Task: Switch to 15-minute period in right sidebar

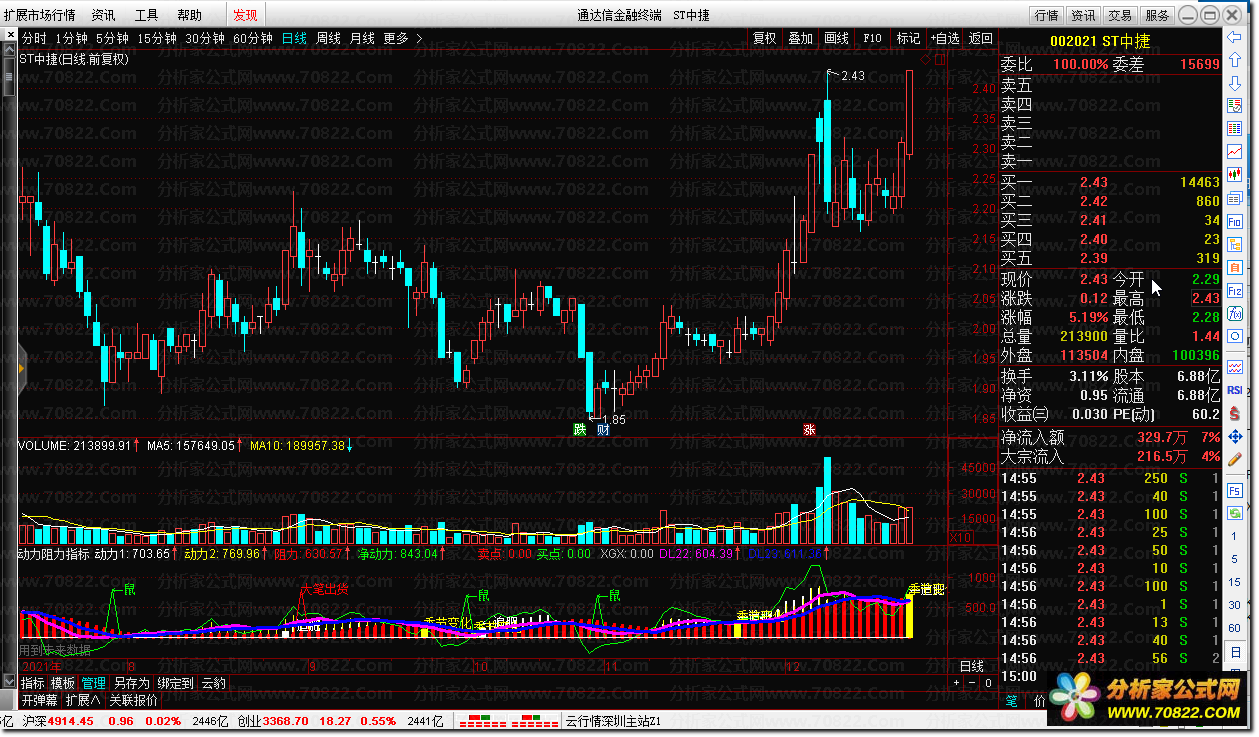Action: (1234, 583)
